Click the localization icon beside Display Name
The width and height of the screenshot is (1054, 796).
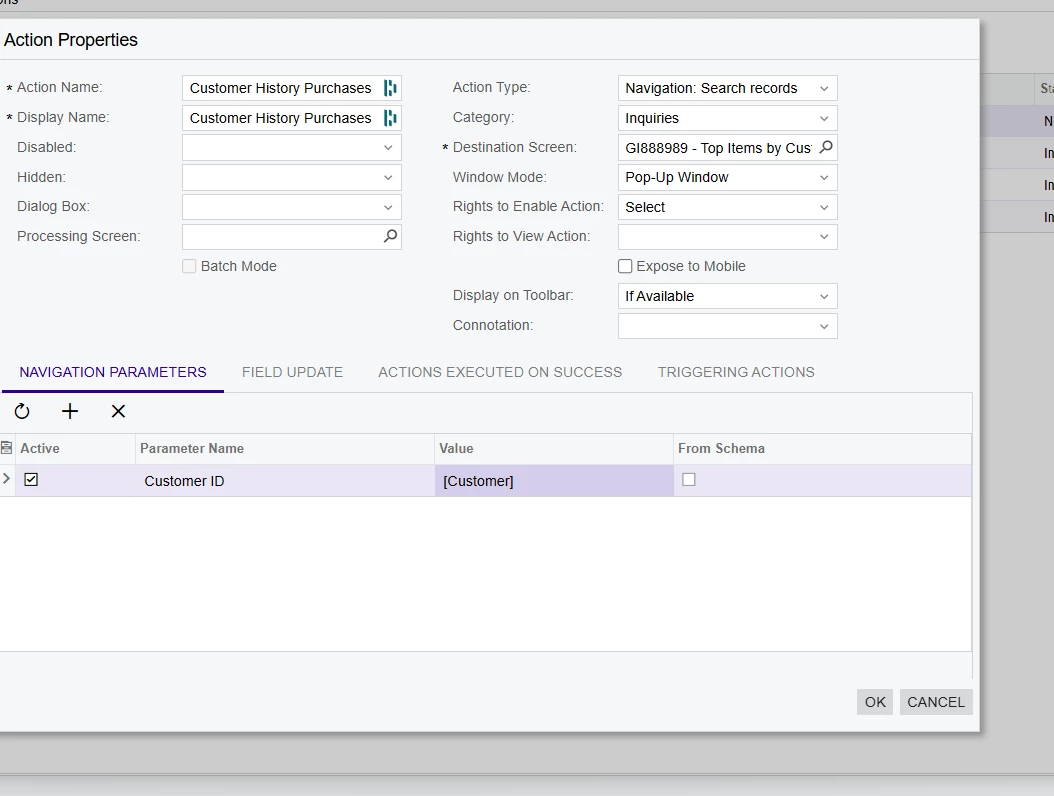point(390,118)
